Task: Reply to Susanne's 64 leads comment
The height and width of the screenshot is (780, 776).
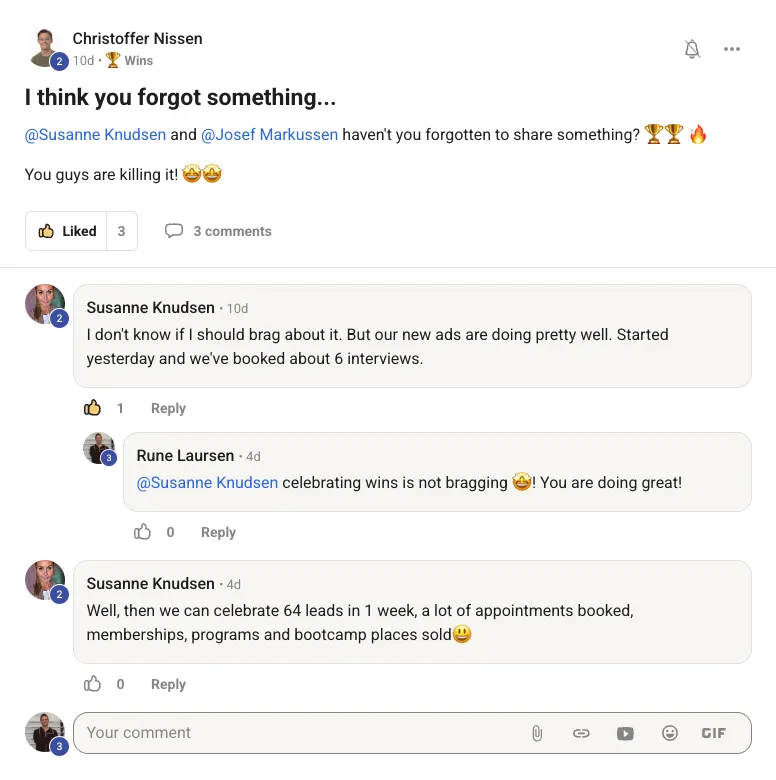Action: [168, 684]
